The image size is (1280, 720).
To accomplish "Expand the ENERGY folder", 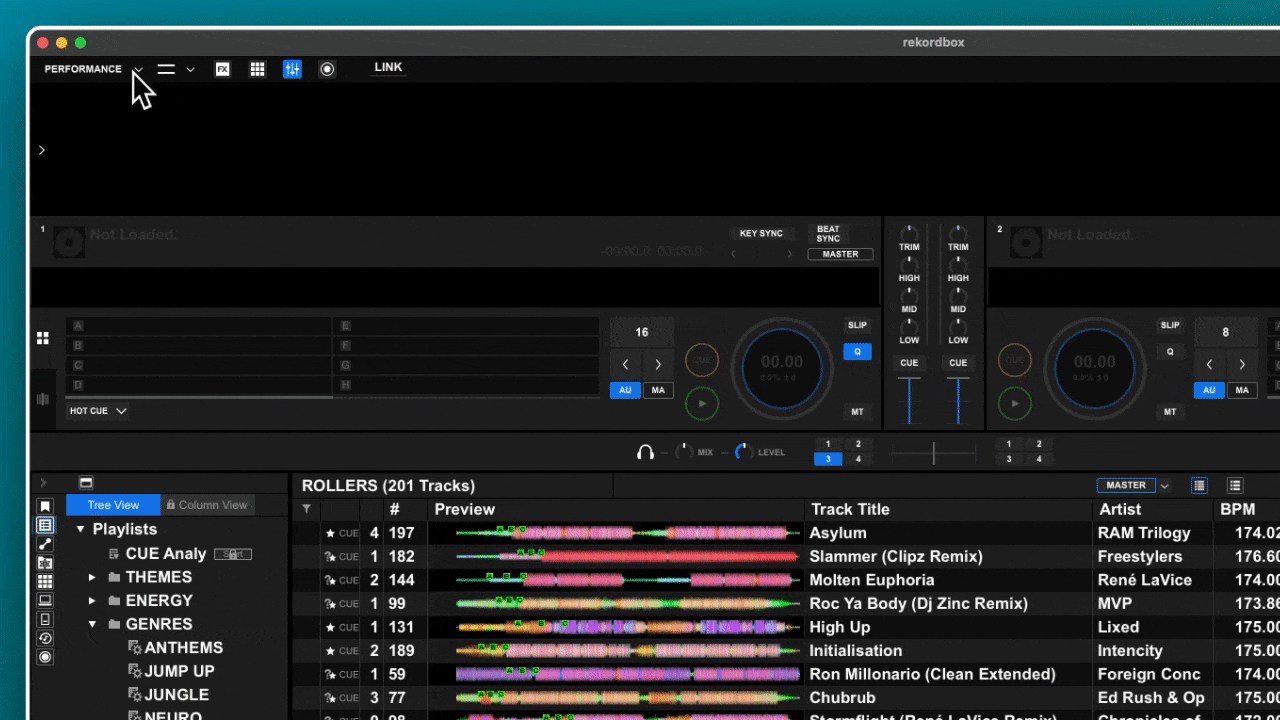I will [92, 601].
